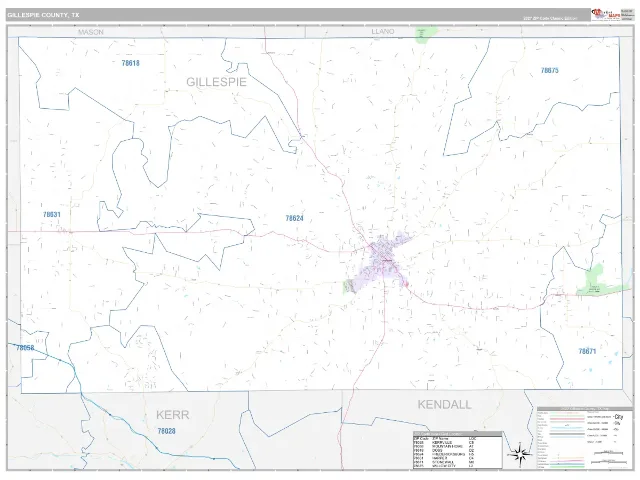
Task: Click the "ZIP Code Classic Edition" header text
Action: (550, 18)
